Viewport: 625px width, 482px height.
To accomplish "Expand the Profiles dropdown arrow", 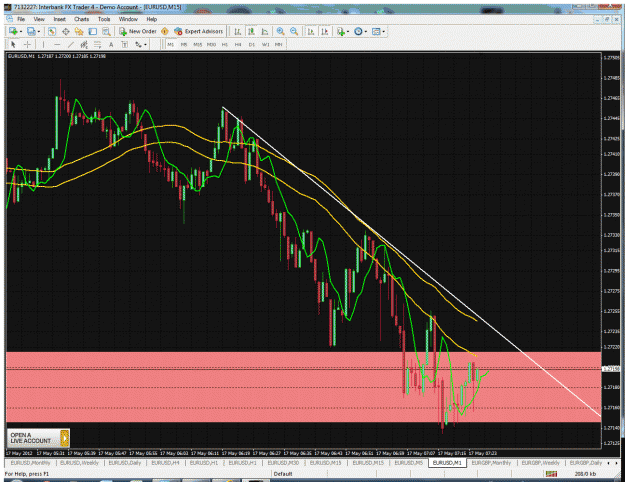I will [x=39, y=31].
